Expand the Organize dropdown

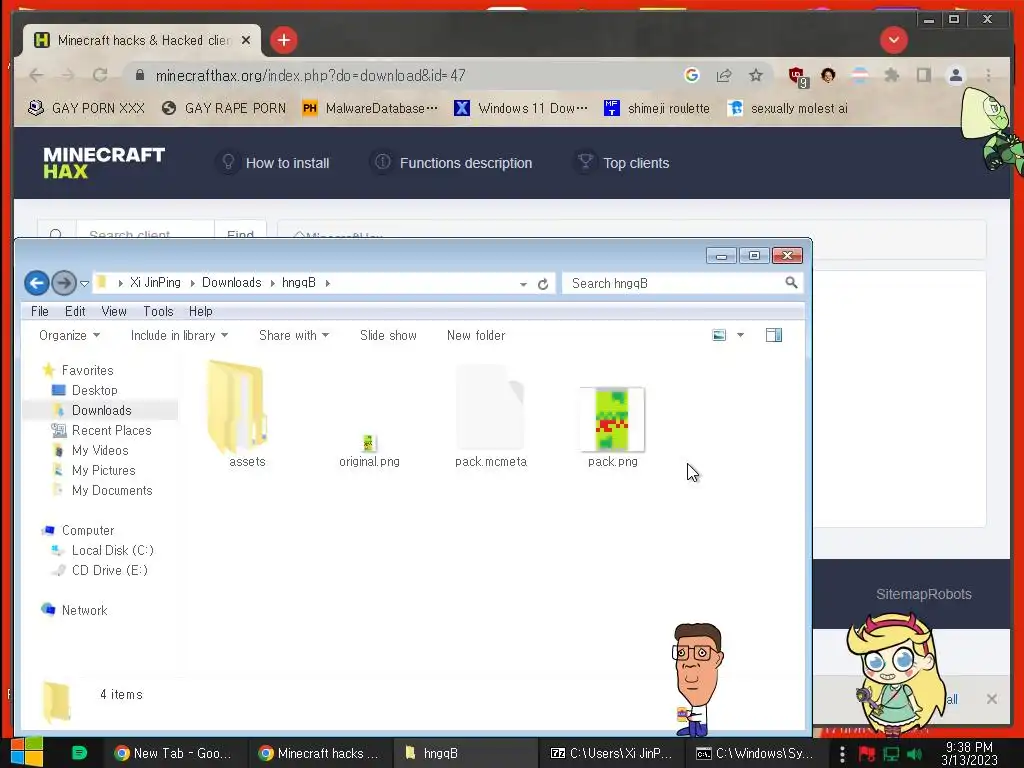[69, 336]
